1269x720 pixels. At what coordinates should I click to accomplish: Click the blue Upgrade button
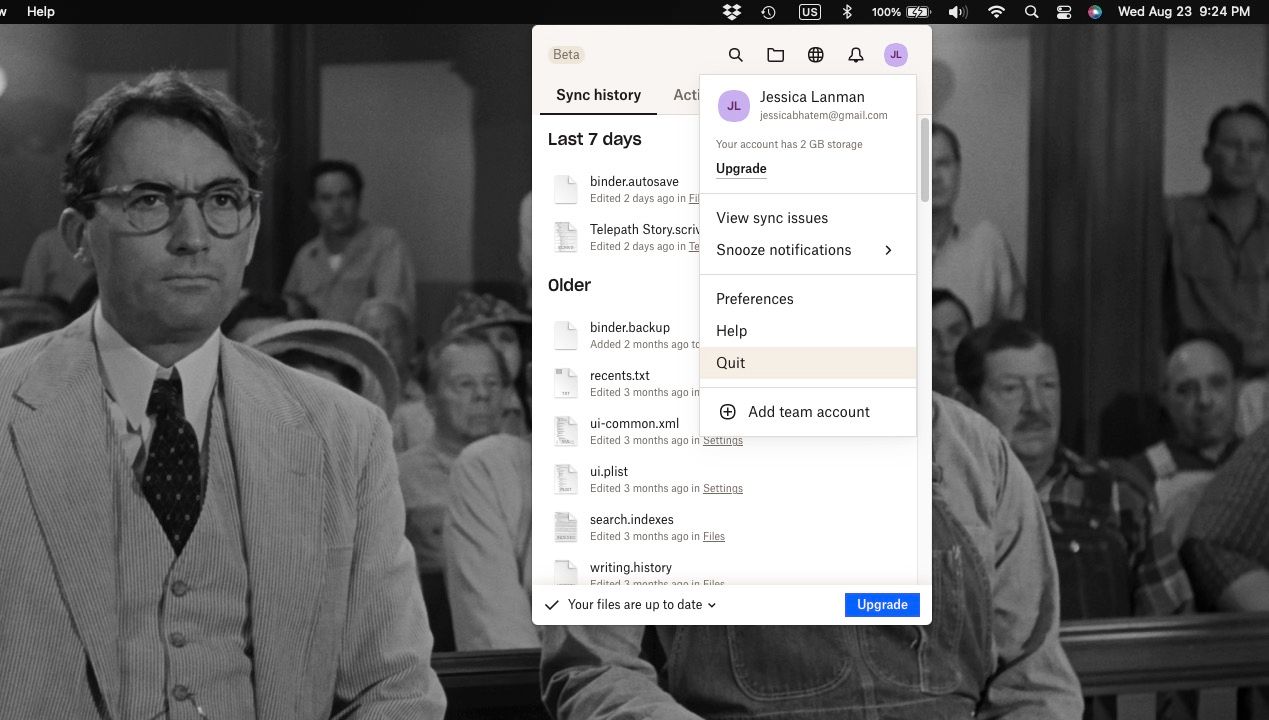[881, 604]
